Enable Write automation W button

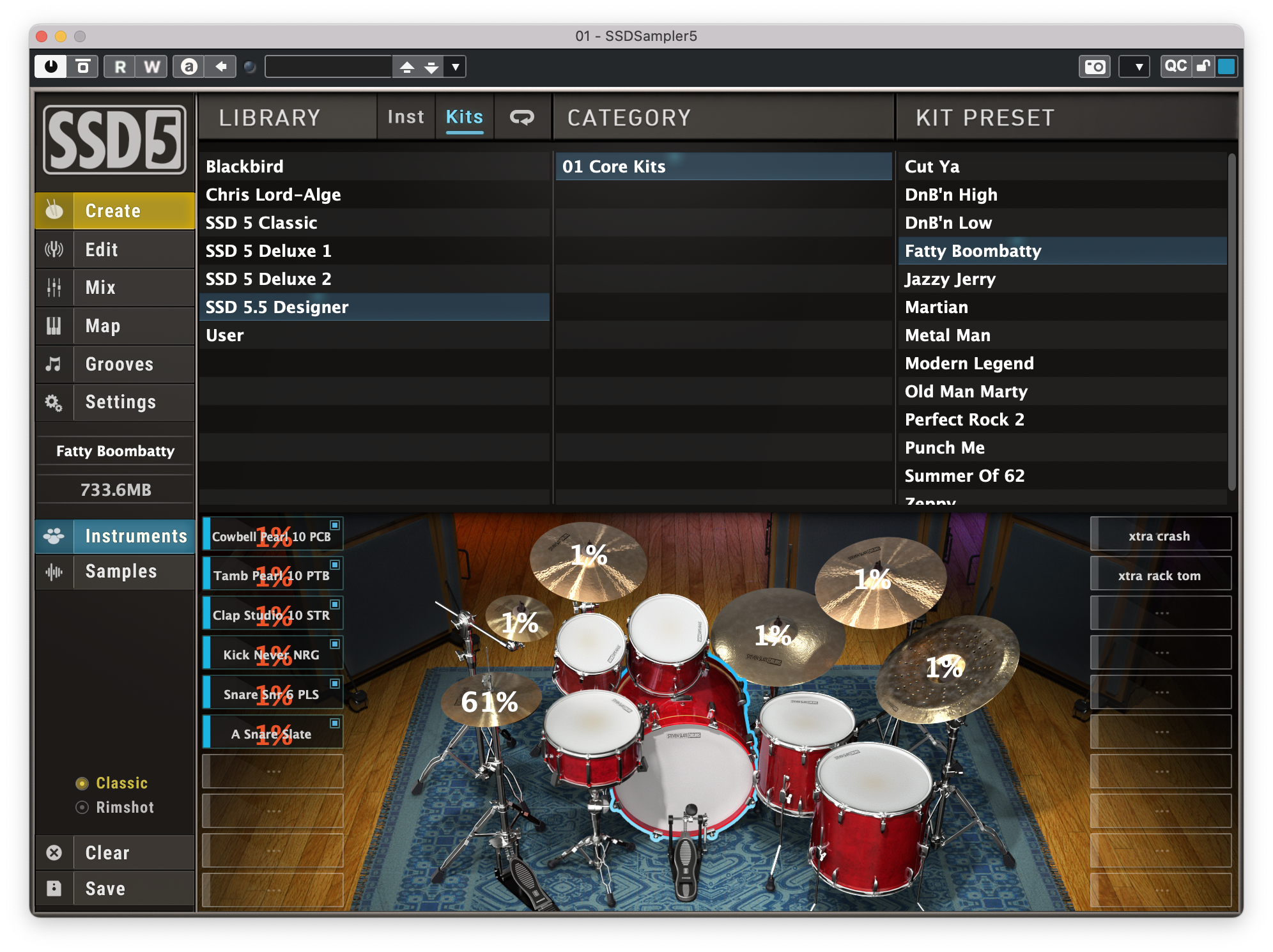pyautogui.click(x=151, y=66)
